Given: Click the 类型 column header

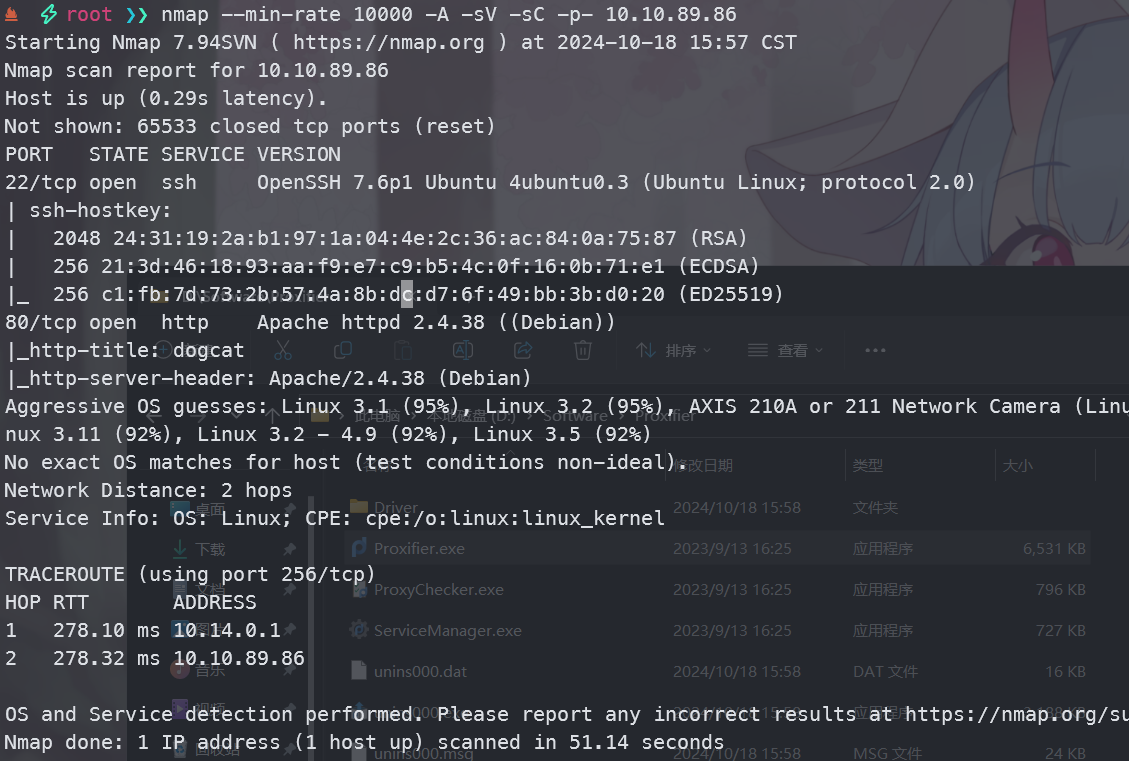Looking at the screenshot, I should pos(868,465).
